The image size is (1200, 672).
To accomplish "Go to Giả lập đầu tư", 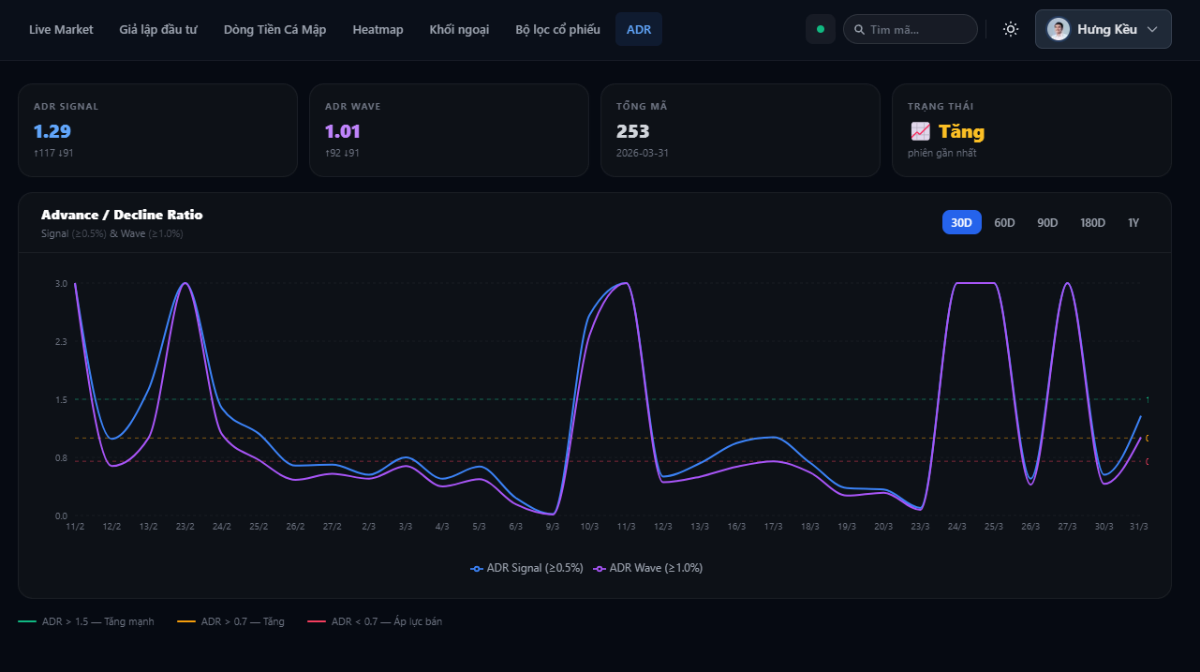I will (158, 29).
